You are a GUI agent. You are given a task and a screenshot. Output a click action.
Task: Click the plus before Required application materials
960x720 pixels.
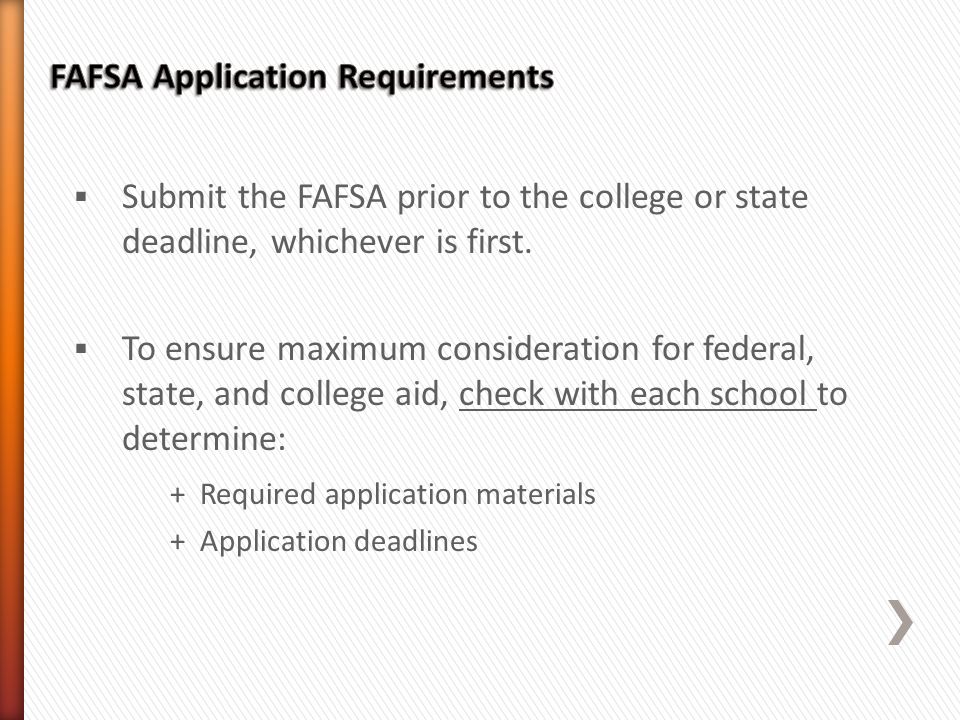(178, 495)
